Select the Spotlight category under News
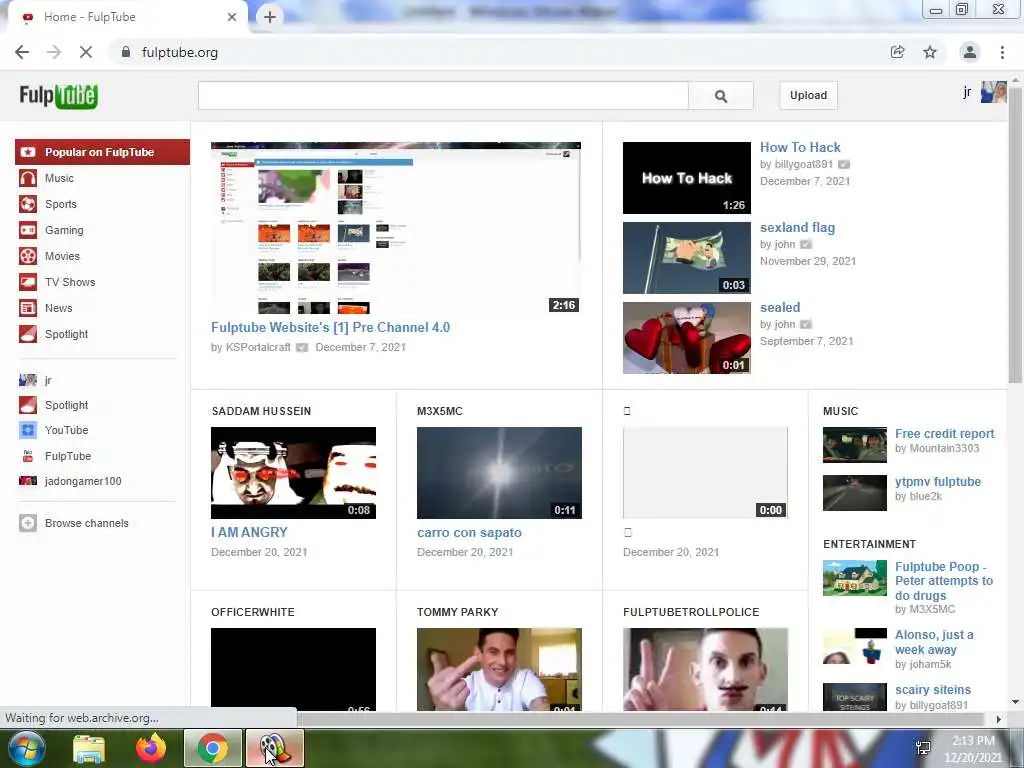This screenshot has width=1024, height=768. (x=66, y=334)
